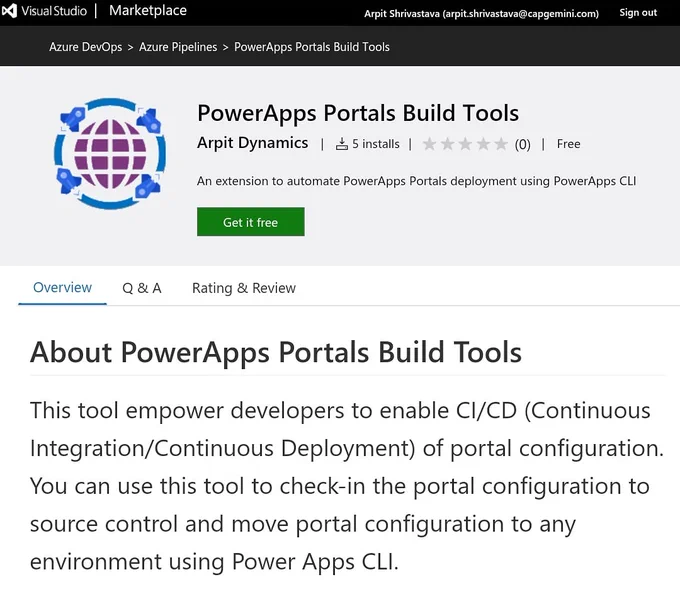Open the Marketplace home link
The height and width of the screenshot is (594, 680).
click(148, 10)
